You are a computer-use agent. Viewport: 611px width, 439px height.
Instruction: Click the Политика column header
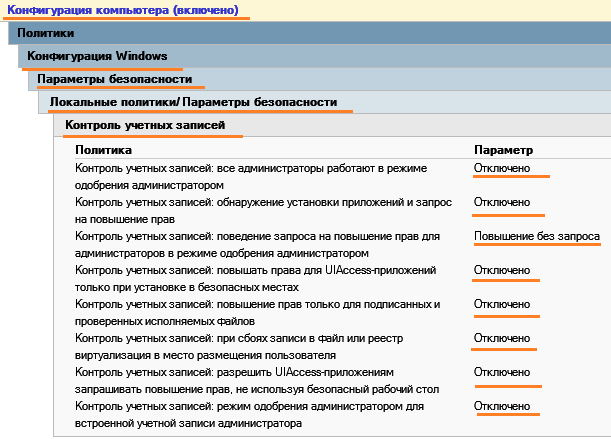coord(103,150)
